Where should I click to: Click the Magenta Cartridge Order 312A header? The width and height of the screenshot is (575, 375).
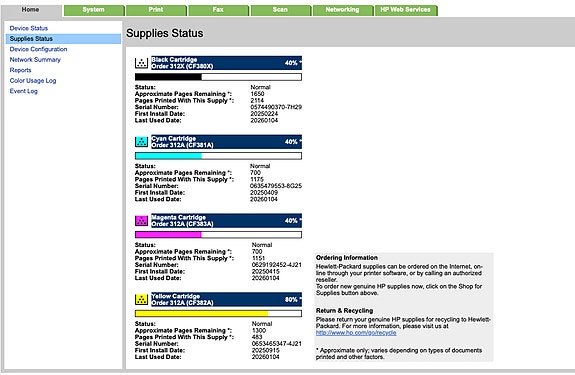[x=226, y=221]
